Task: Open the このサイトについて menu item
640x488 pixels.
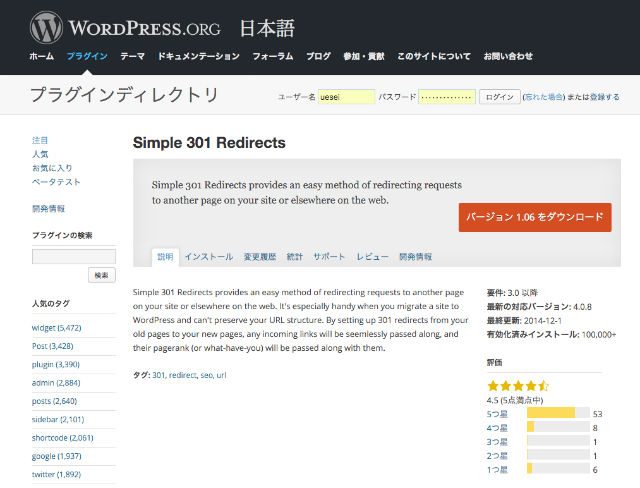Action: 434,56
